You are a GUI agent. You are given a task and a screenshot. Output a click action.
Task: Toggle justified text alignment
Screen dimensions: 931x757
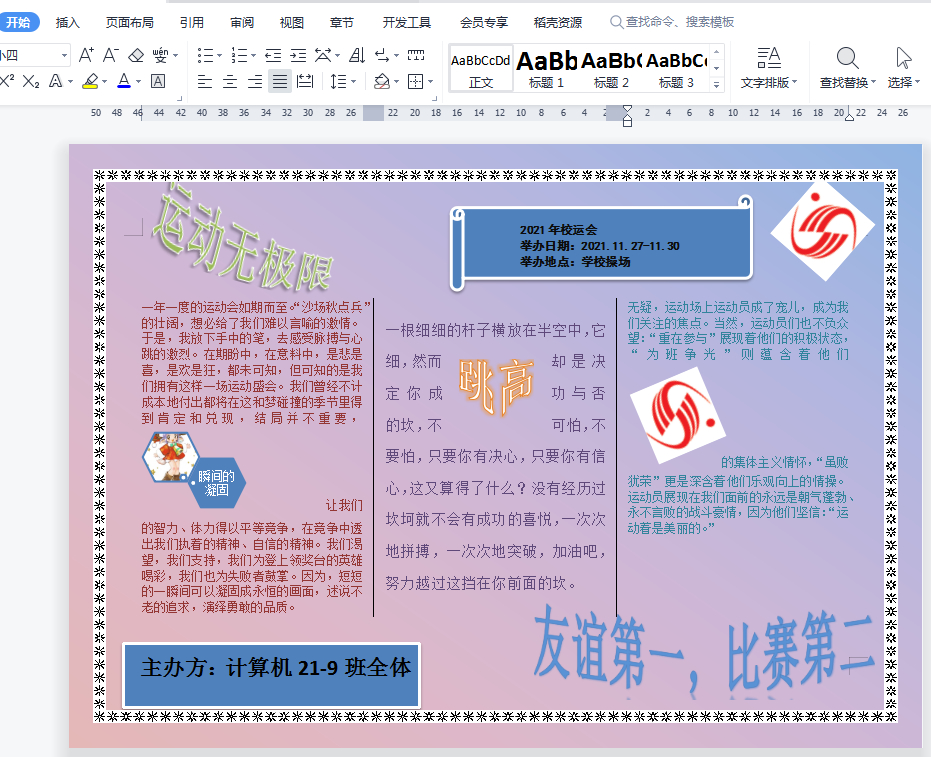click(280, 81)
